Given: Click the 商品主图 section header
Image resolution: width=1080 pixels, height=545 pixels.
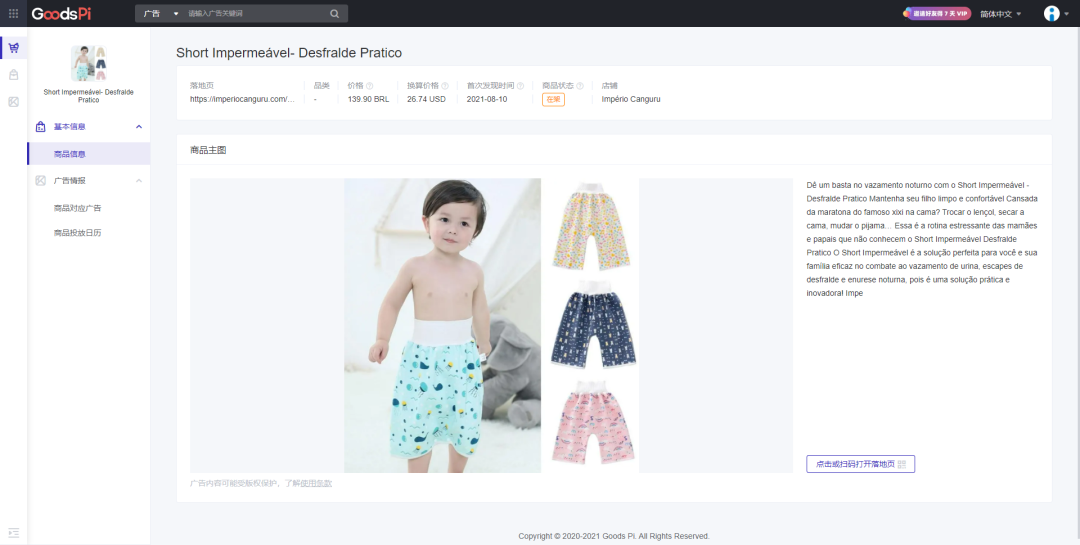Looking at the screenshot, I should (x=208, y=150).
